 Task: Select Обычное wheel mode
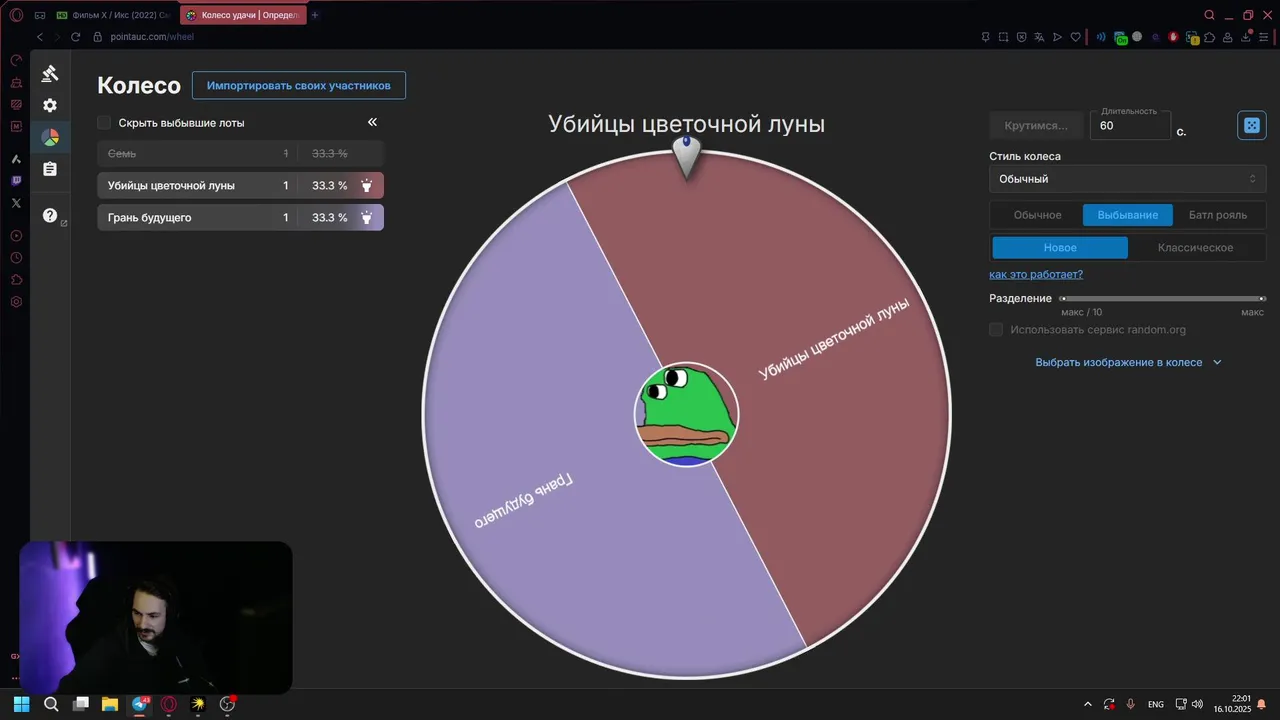pyautogui.click(x=1037, y=215)
